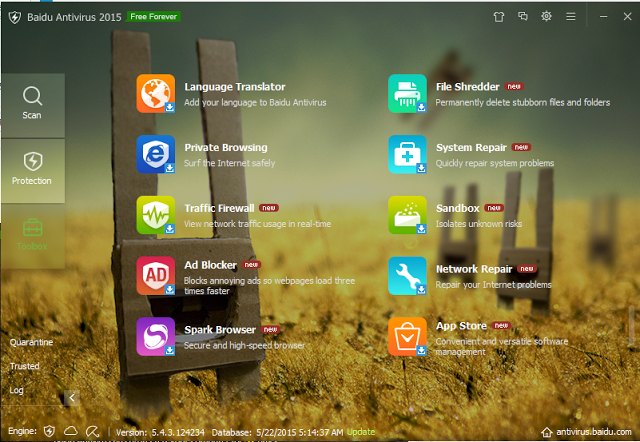Click the System Repair title text
Viewport: 640px width, 442px height.
[471, 147]
